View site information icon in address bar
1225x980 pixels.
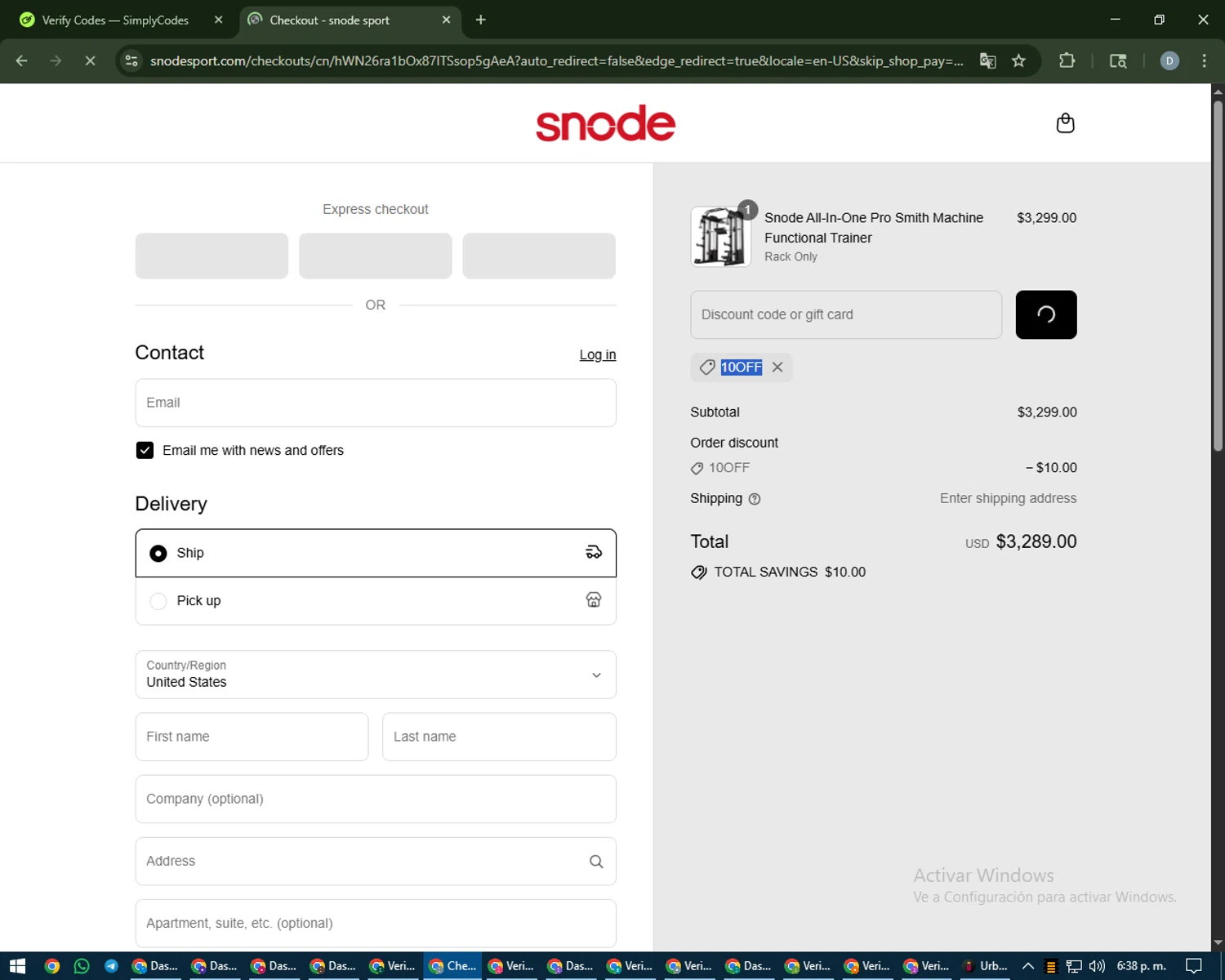point(131,60)
